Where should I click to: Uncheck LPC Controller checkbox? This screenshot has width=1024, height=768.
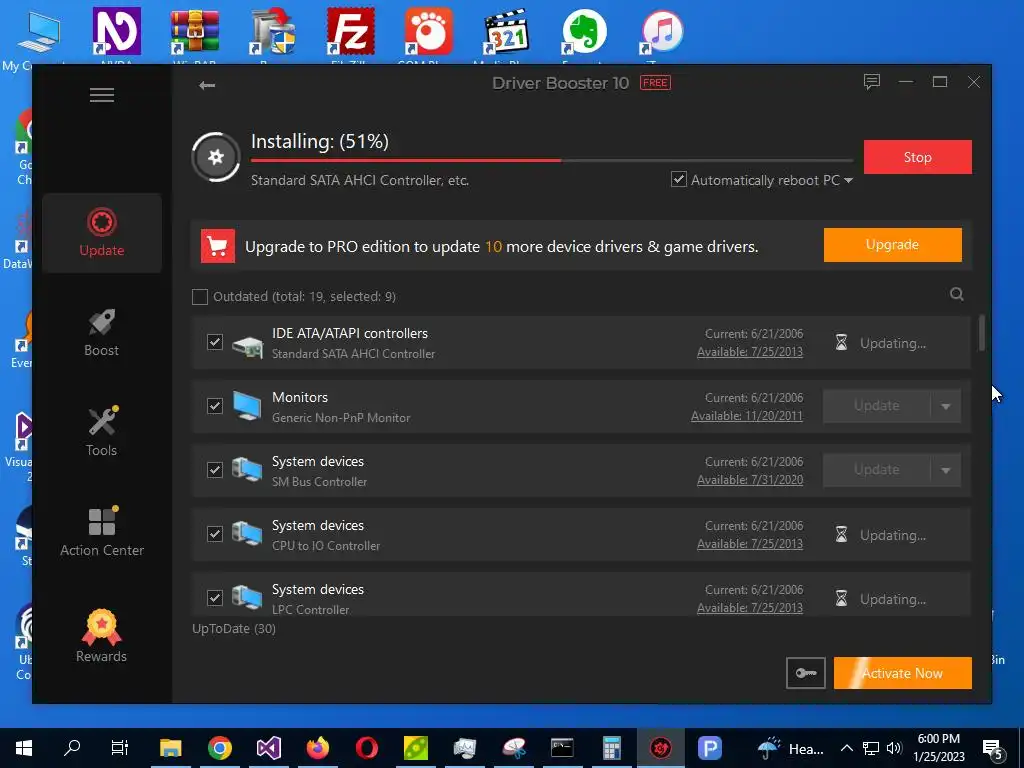pos(215,598)
